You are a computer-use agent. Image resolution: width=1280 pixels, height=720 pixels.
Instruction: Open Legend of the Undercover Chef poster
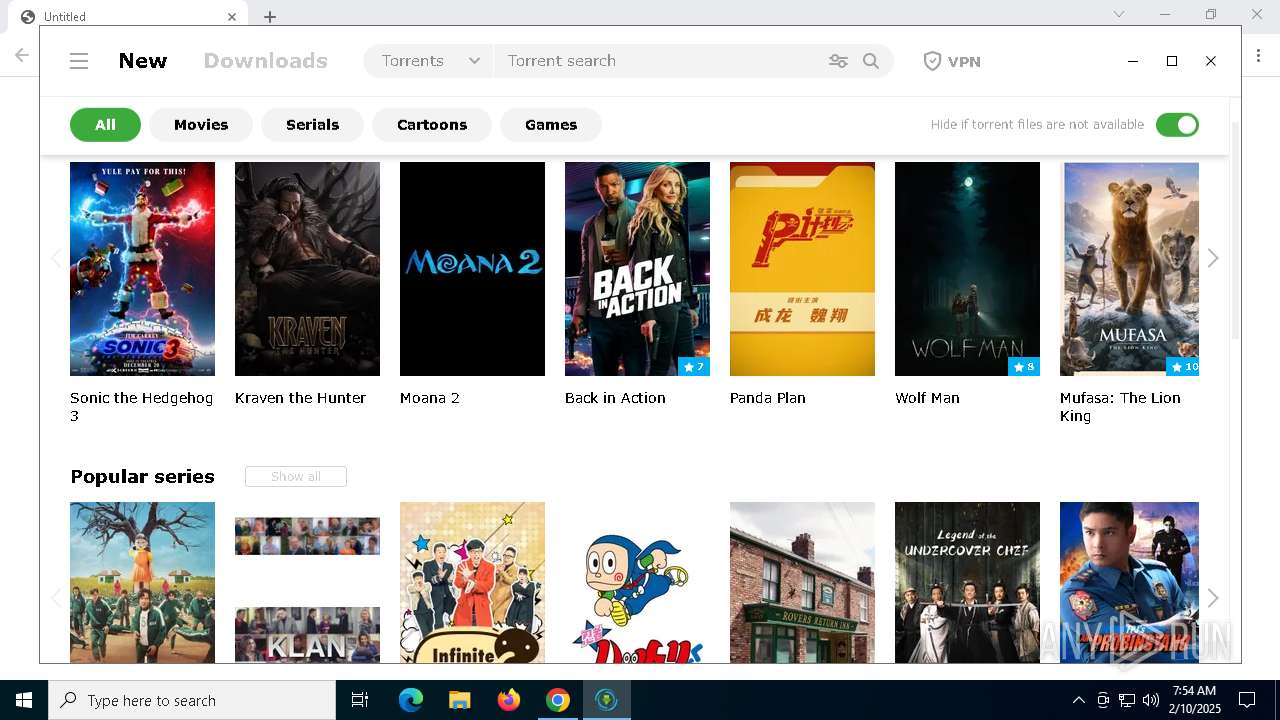(967, 582)
